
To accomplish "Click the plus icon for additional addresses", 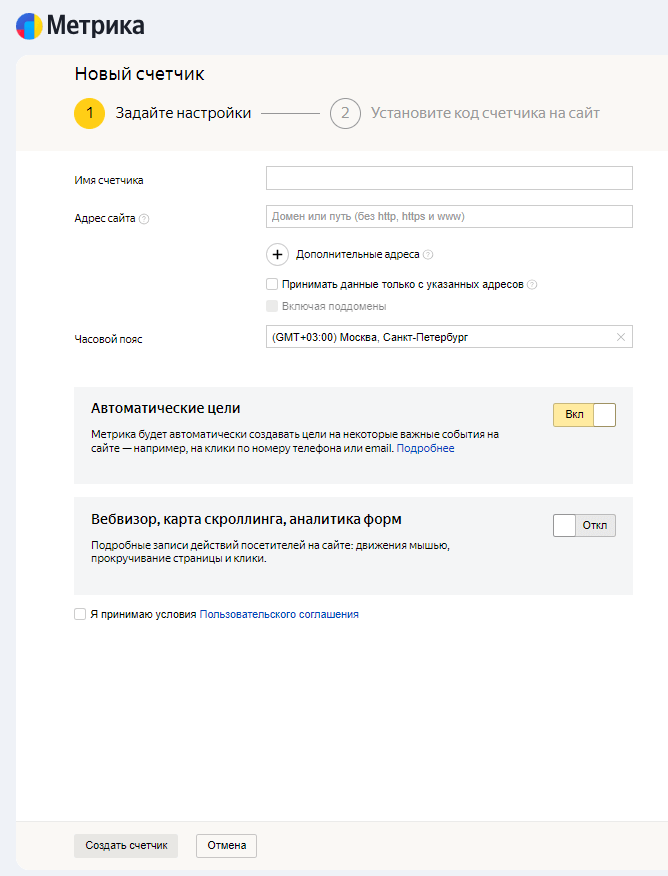I will (277, 254).
